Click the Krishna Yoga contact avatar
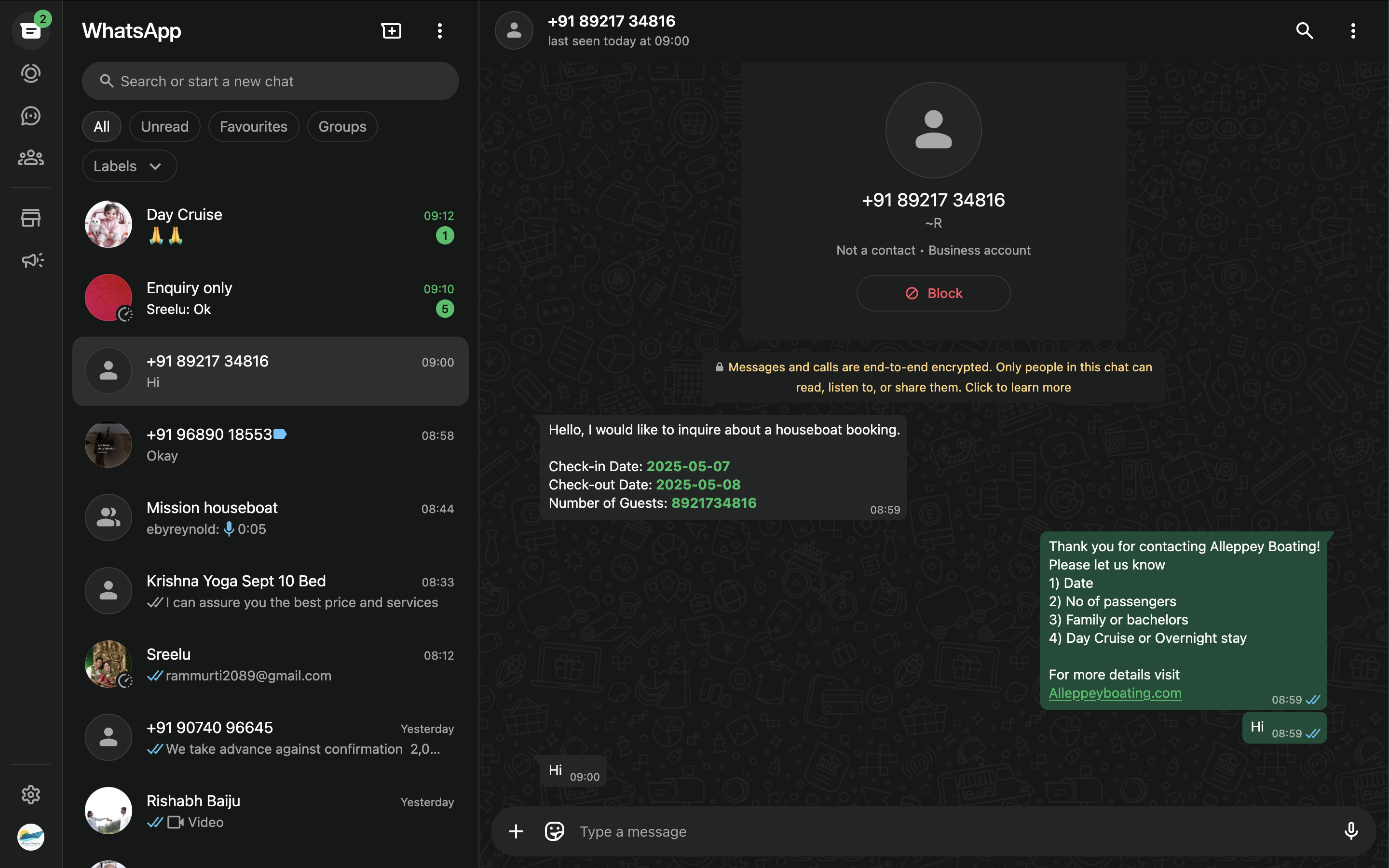 click(x=109, y=591)
